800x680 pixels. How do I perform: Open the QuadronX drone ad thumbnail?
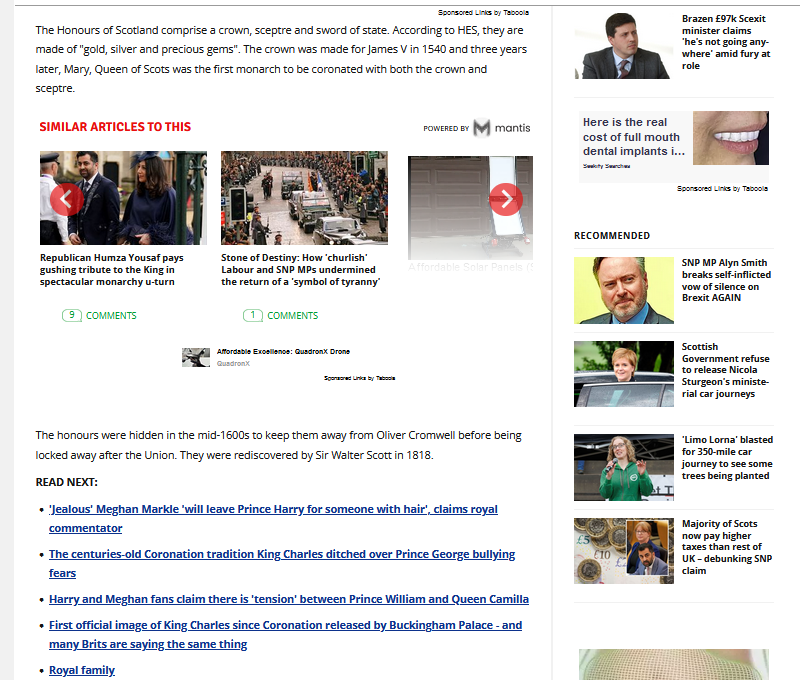[x=196, y=357]
